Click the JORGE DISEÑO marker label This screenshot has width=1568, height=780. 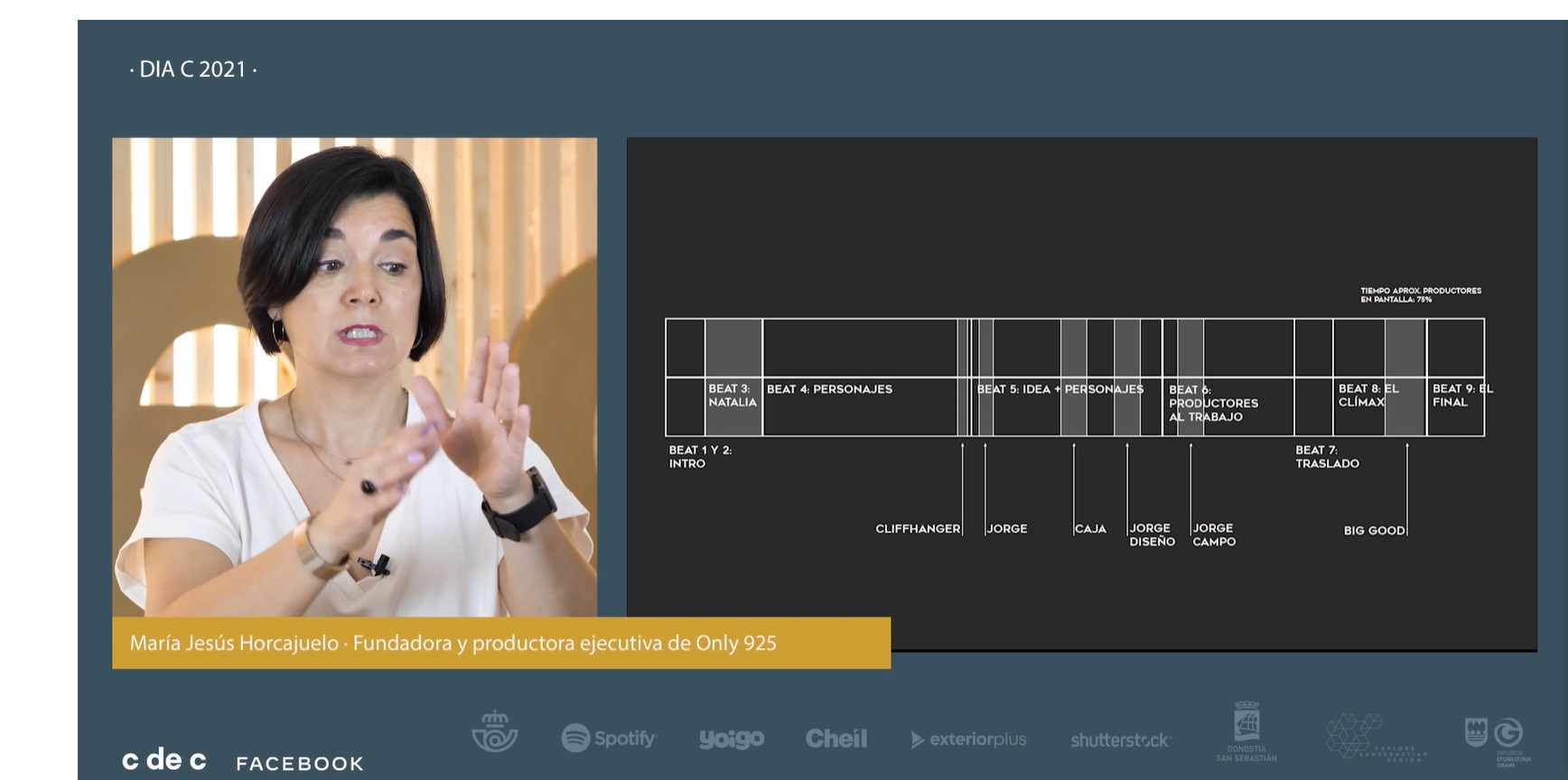[x=1152, y=534]
